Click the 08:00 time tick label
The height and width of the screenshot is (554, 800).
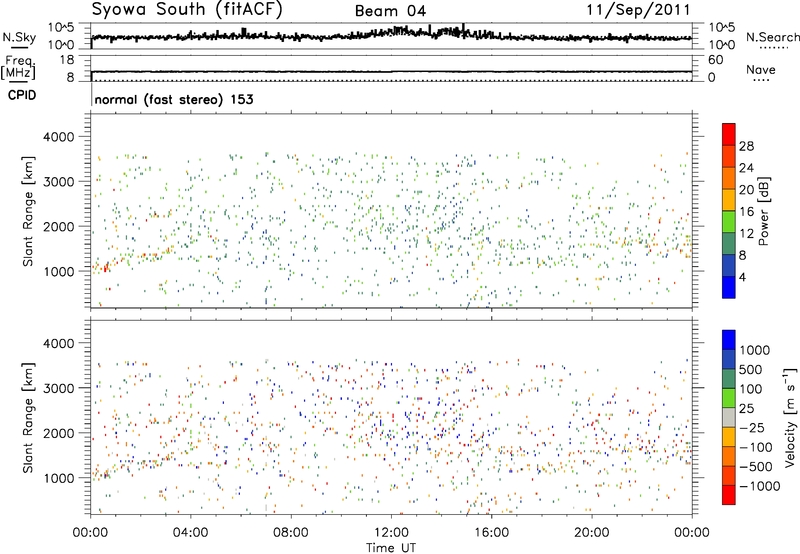(x=290, y=533)
